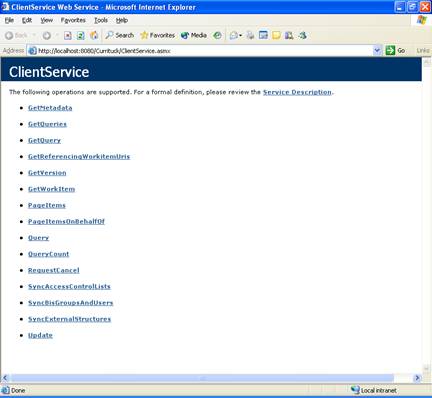Open the Update operation link
Screen dimensions: 432x398
[x=40, y=335]
